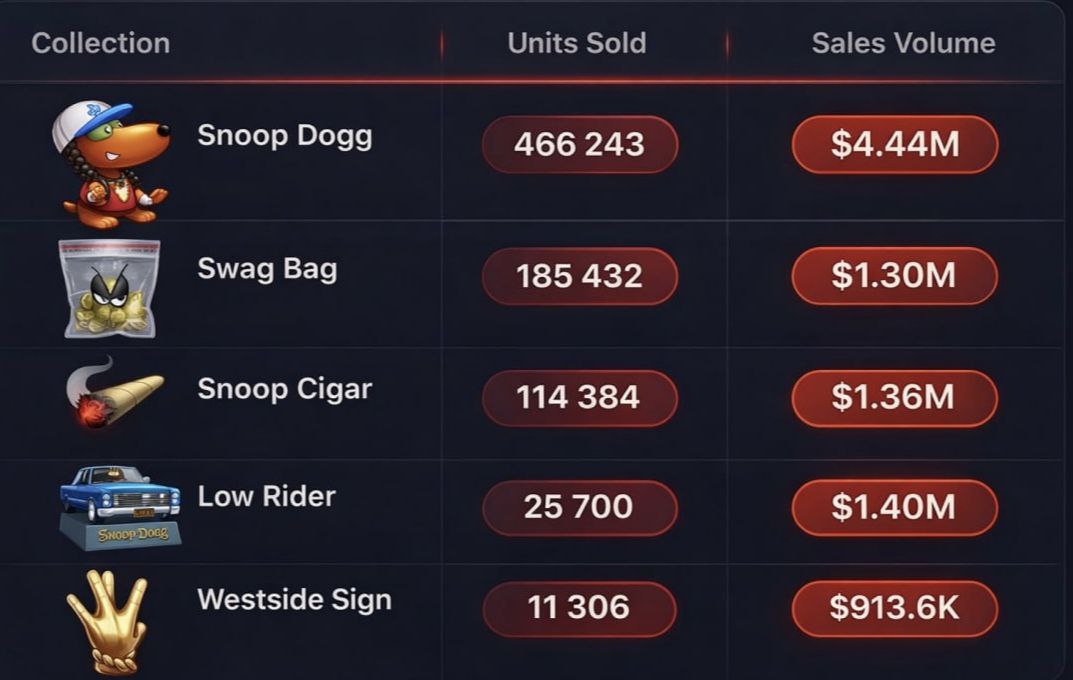Open the Snoop Dogg collection name

(x=284, y=135)
